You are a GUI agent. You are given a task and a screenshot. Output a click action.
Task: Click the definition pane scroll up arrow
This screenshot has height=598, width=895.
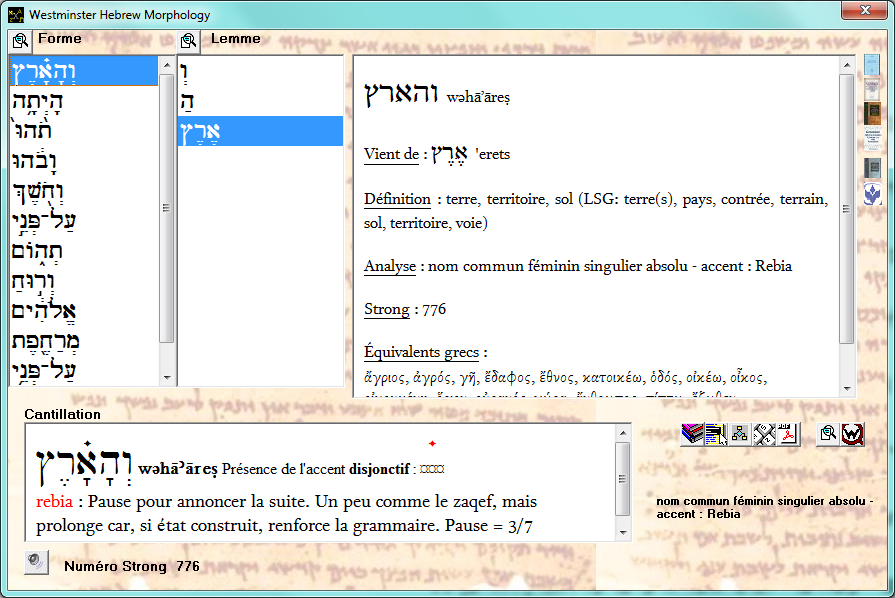click(x=846, y=65)
